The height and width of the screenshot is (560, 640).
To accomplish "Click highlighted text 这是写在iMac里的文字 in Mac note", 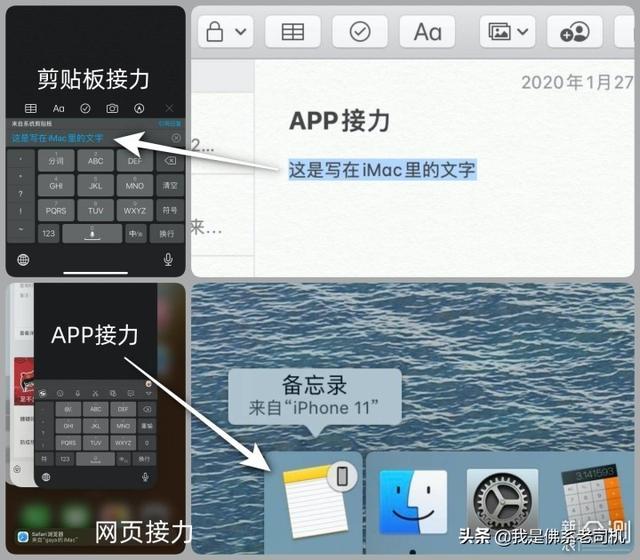I will tap(382, 169).
